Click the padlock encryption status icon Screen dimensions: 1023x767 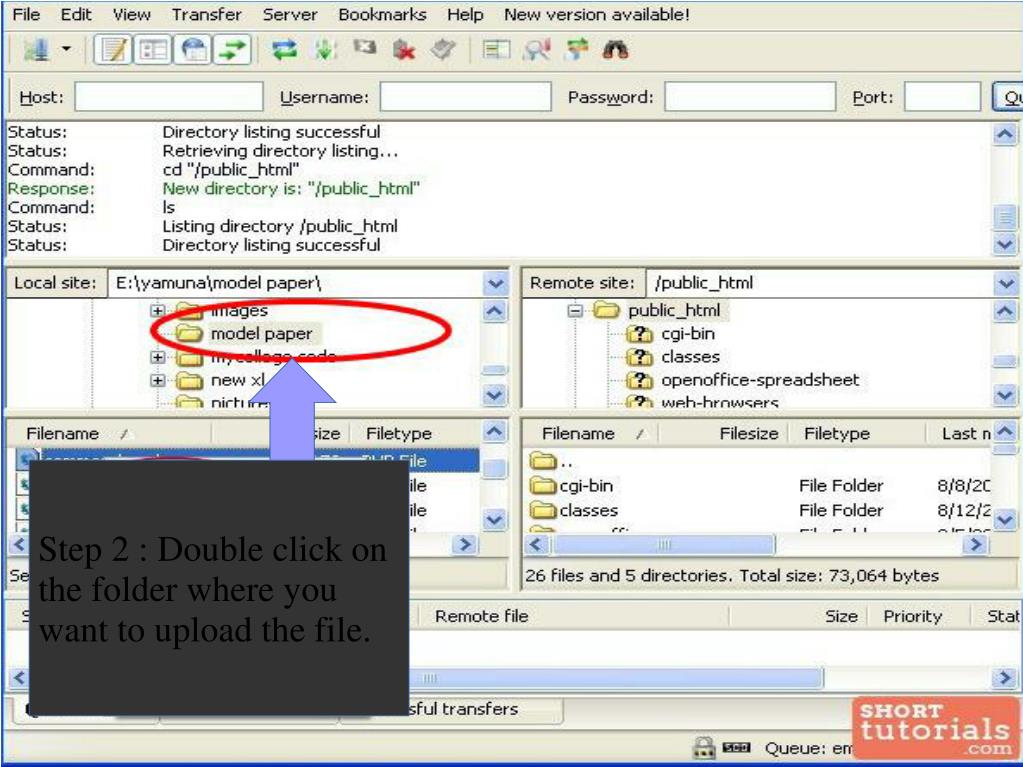coord(704,748)
